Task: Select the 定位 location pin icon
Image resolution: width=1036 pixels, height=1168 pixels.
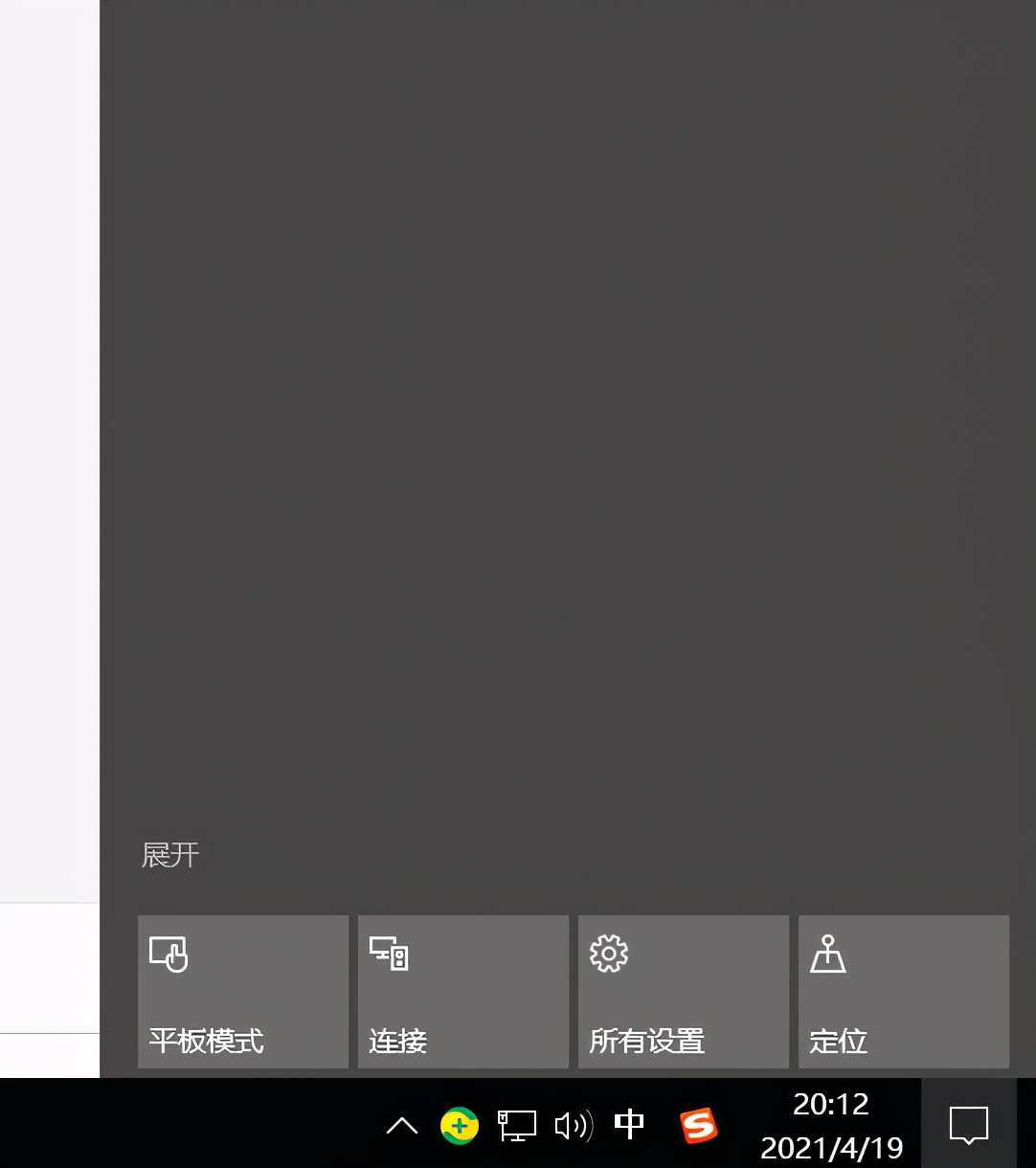Action: click(829, 954)
